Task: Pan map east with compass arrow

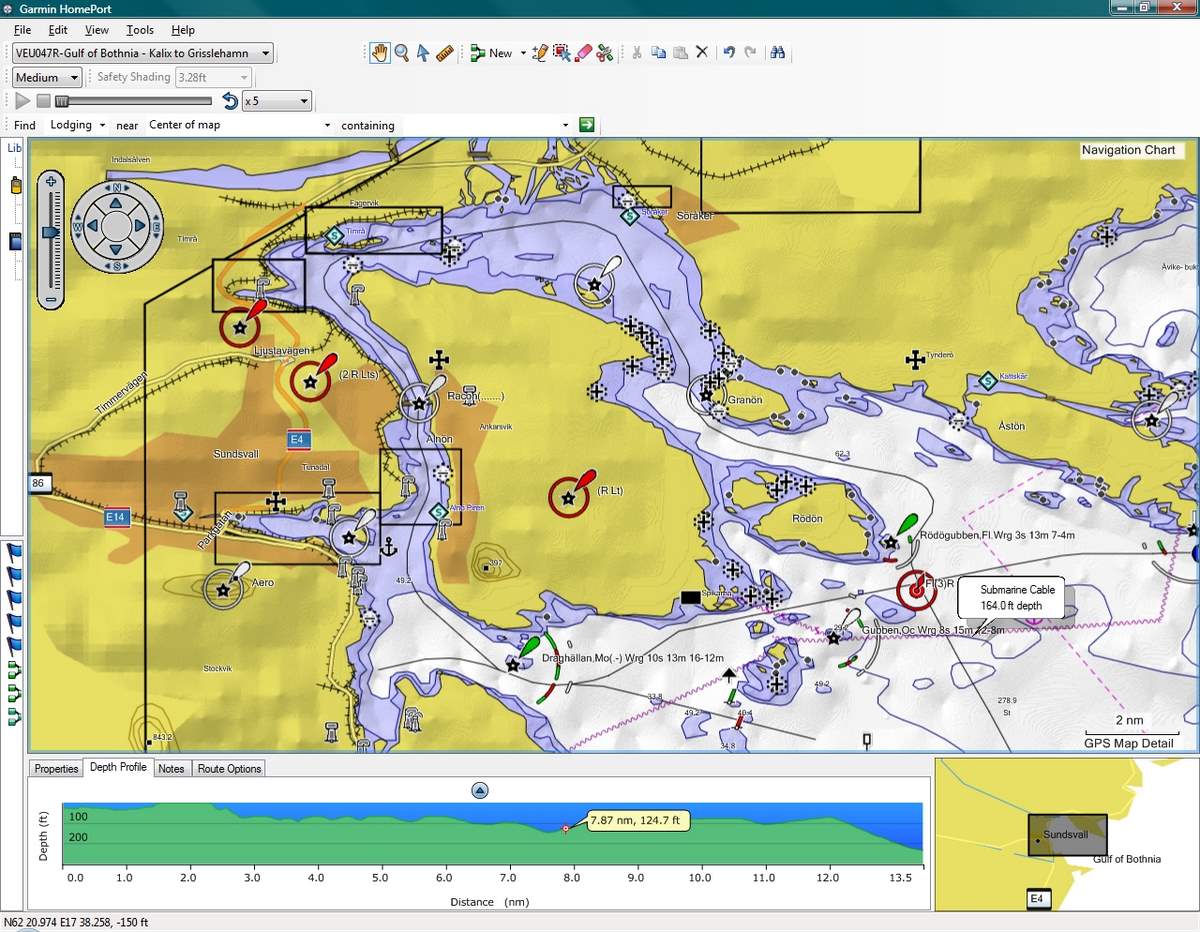Action: pos(139,227)
